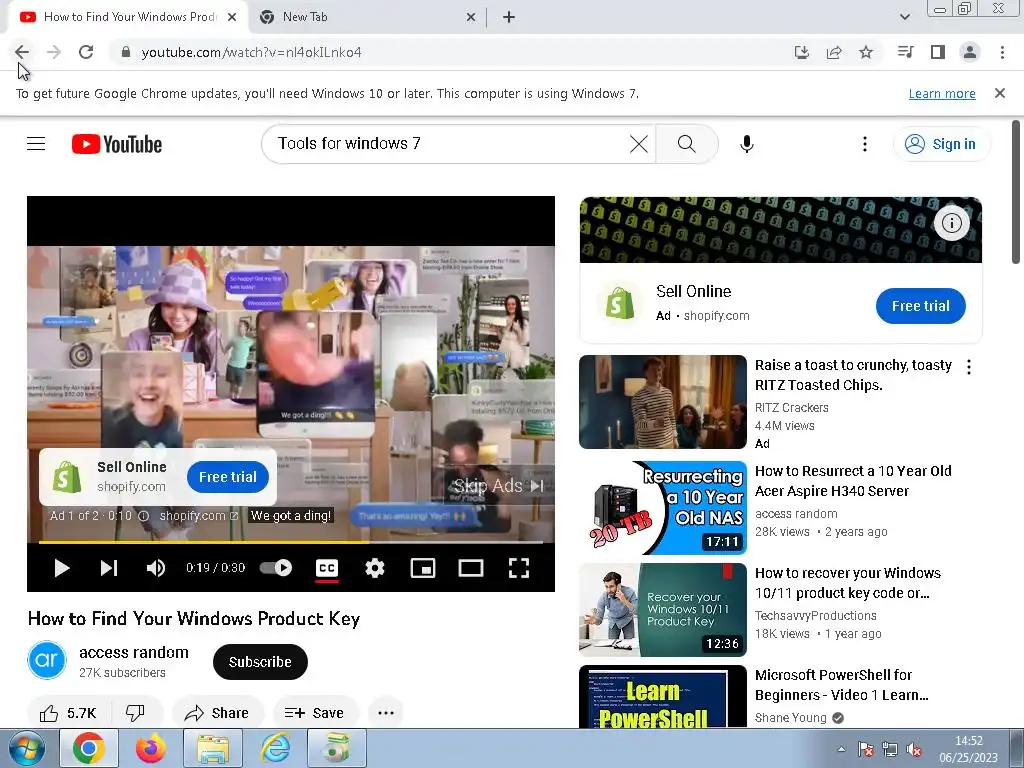1024x768 pixels.
Task: Open the install app icon in address bar
Action: (802, 52)
